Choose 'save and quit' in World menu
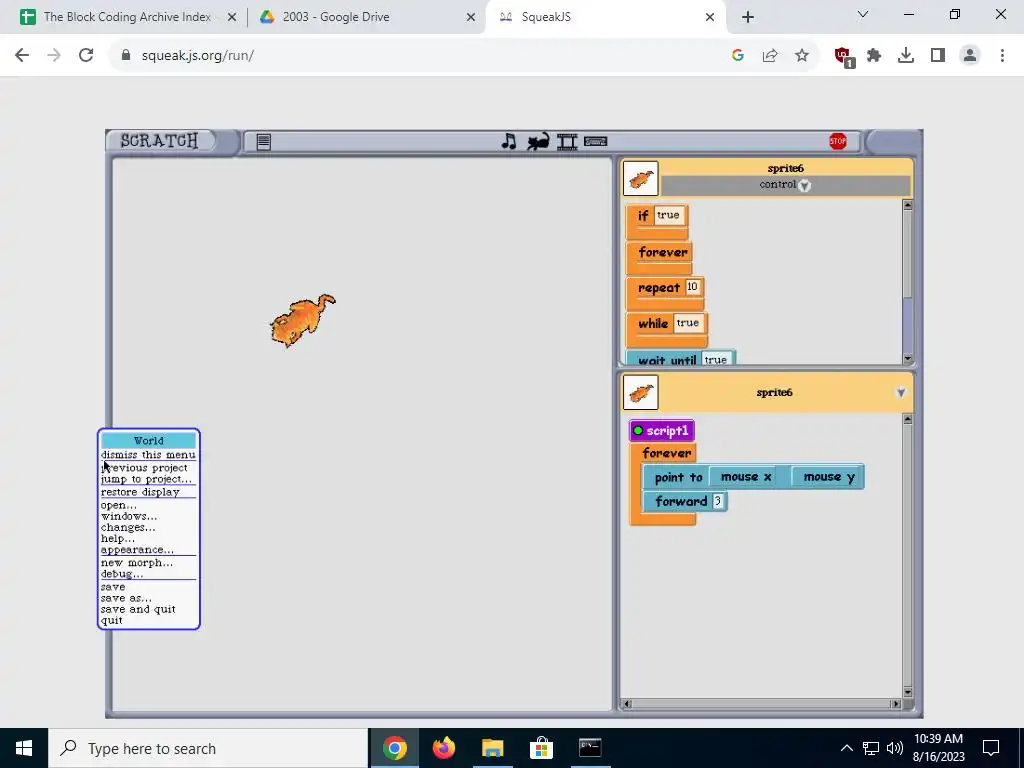Screen dimensions: 1024x768 148,609
